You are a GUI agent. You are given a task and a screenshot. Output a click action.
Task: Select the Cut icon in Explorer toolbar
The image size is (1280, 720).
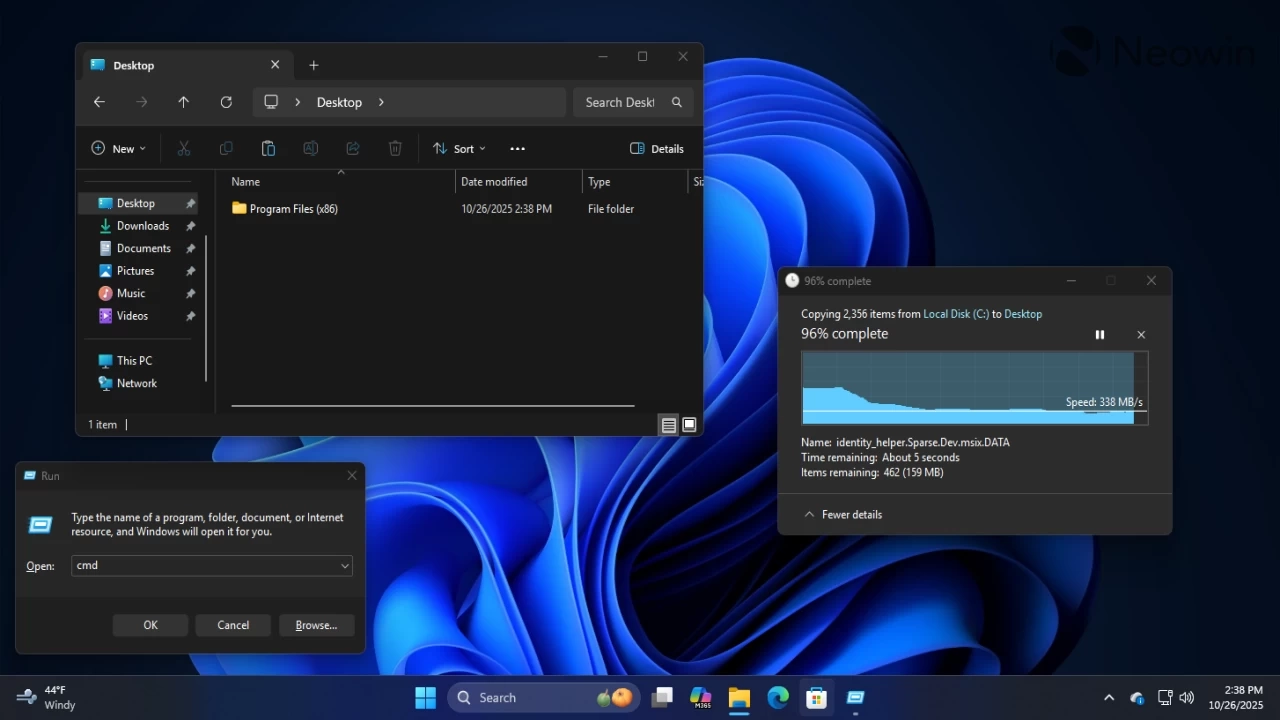point(184,148)
